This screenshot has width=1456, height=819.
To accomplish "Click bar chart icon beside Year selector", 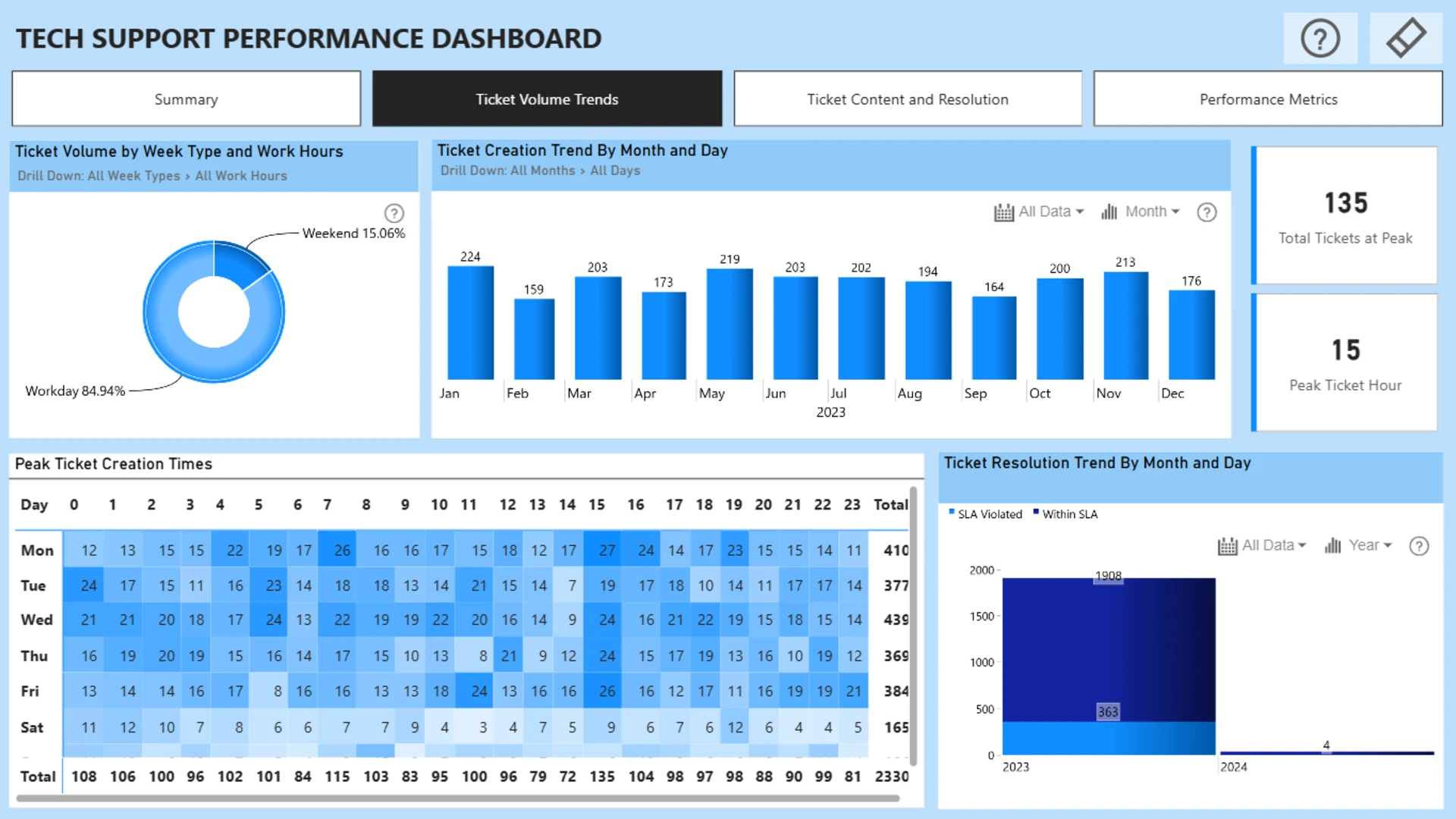I will pyautogui.click(x=1332, y=546).
